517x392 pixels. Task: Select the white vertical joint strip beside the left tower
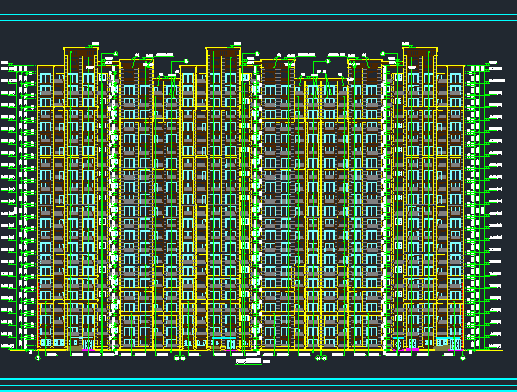pyautogui.click(x=113, y=207)
